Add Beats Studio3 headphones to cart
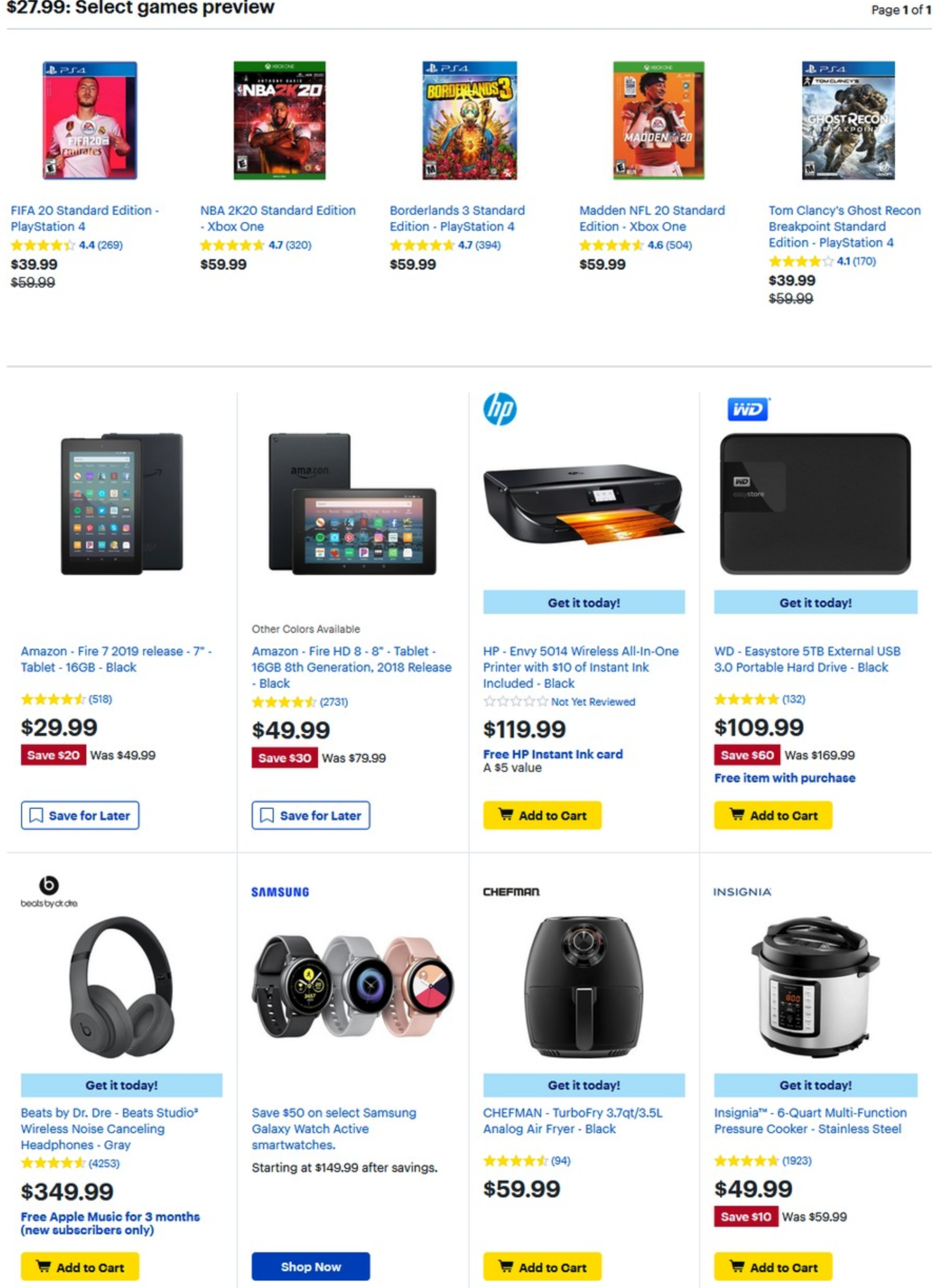 point(79,1266)
